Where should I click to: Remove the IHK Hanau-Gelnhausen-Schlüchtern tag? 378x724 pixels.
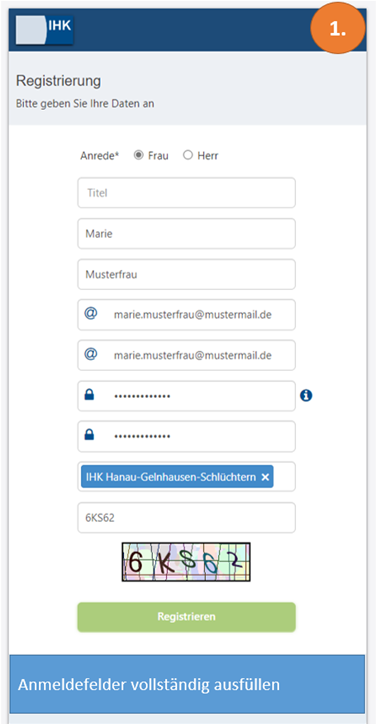click(265, 477)
